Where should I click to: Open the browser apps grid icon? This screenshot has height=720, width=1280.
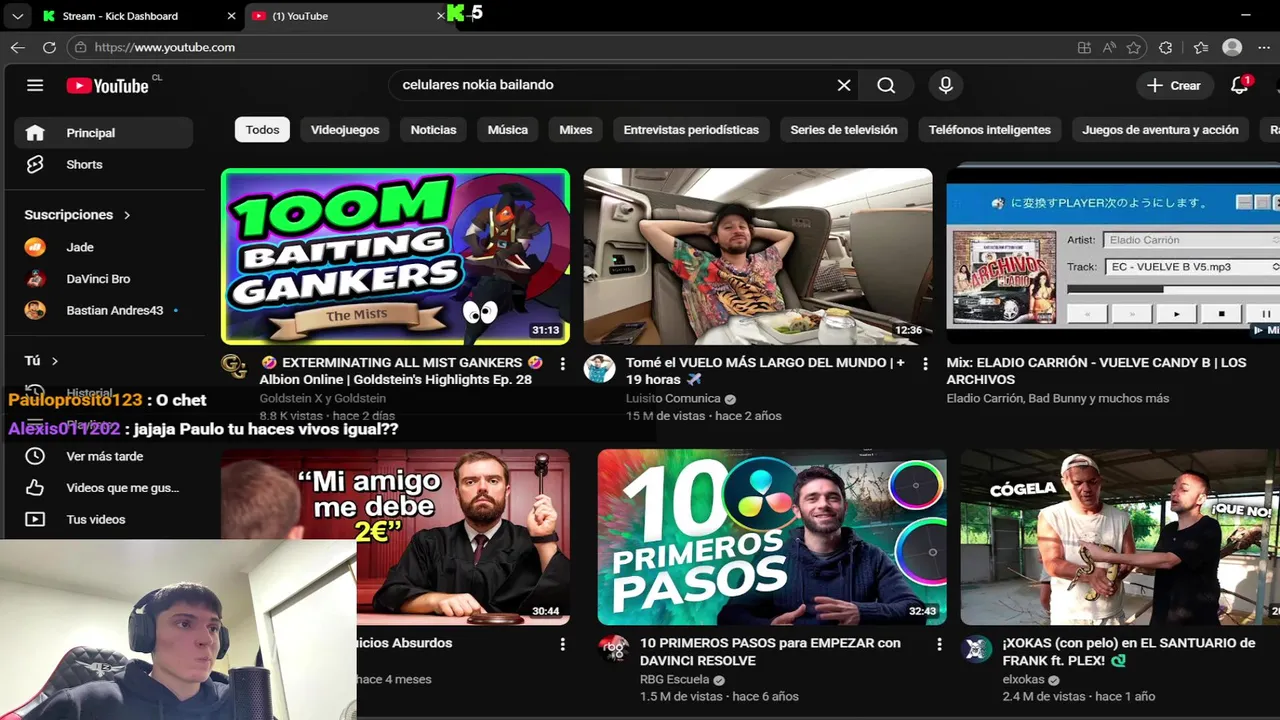click(1084, 47)
